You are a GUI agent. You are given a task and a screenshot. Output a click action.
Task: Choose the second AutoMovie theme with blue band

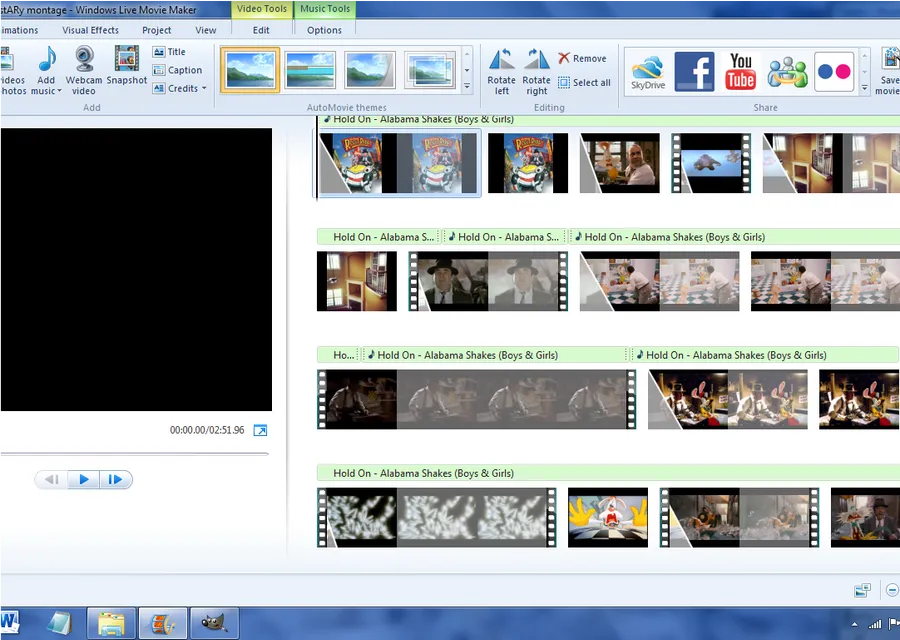[x=310, y=70]
